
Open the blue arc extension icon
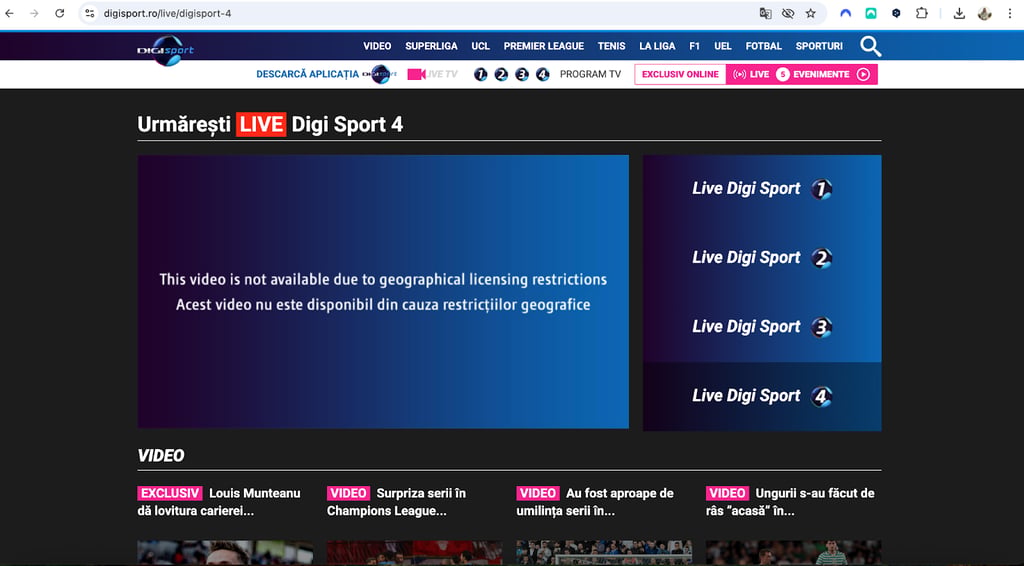[x=846, y=13]
